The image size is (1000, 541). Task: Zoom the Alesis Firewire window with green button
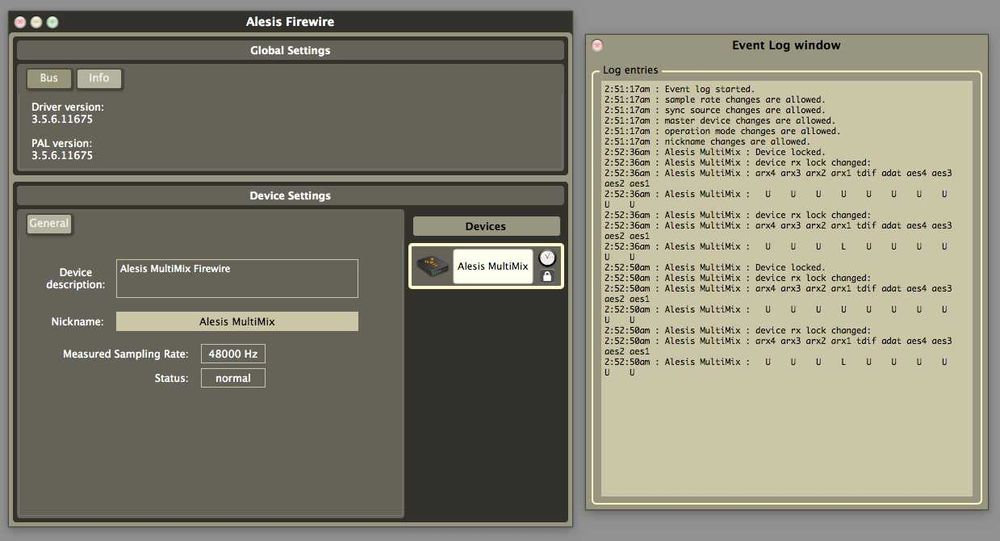tap(52, 22)
